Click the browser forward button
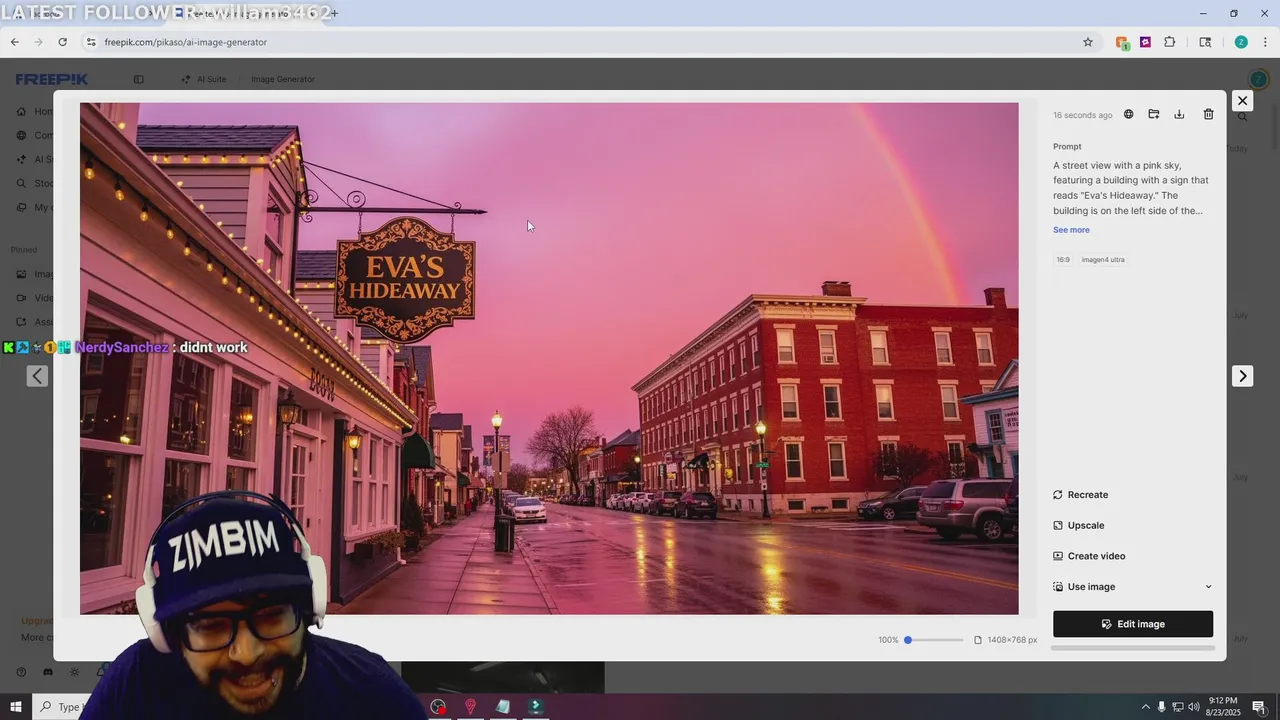The image size is (1280, 720). pyautogui.click(x=39, y=42)
